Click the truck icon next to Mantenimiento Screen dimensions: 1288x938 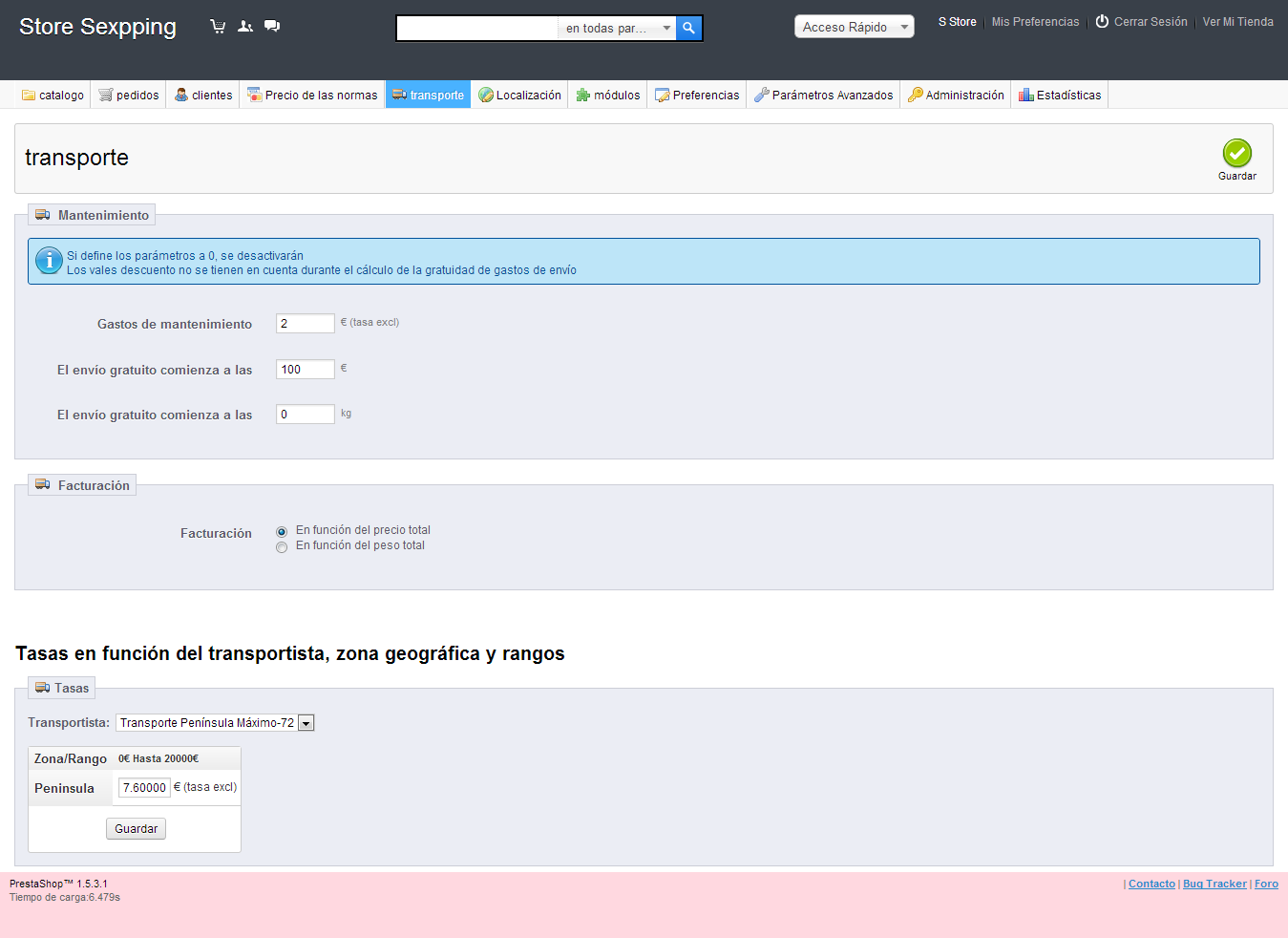43,215
